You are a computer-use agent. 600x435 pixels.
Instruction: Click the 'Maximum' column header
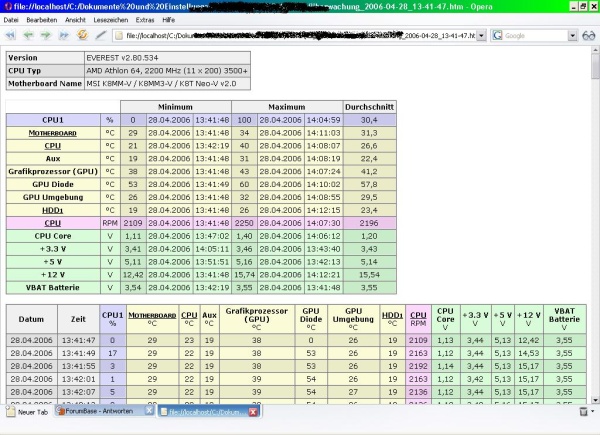pyautogui.click(x=287, y=107)
